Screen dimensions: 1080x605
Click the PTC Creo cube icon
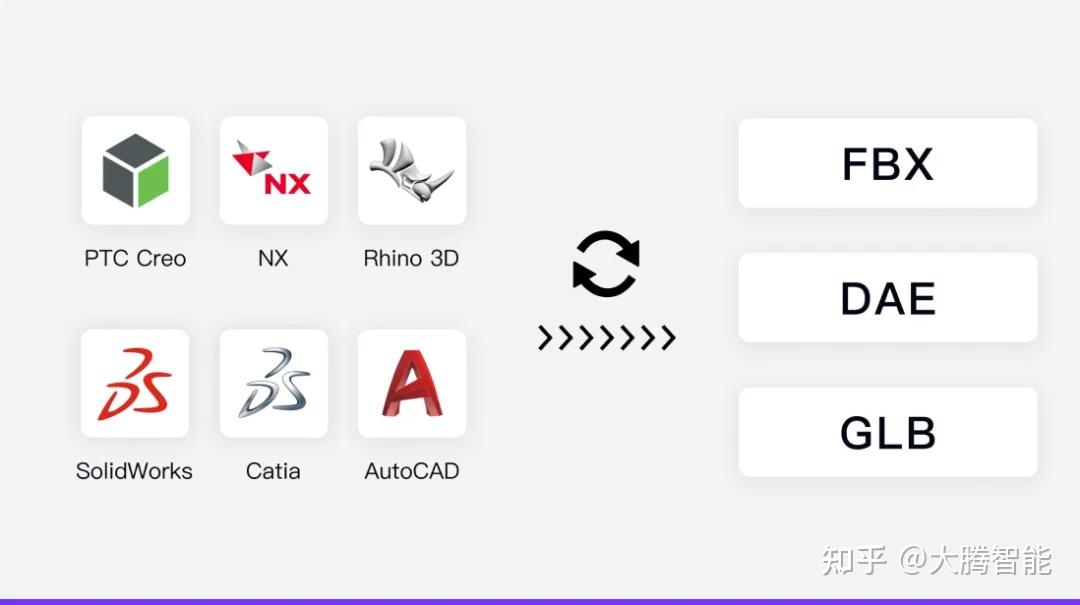point(136,170)
